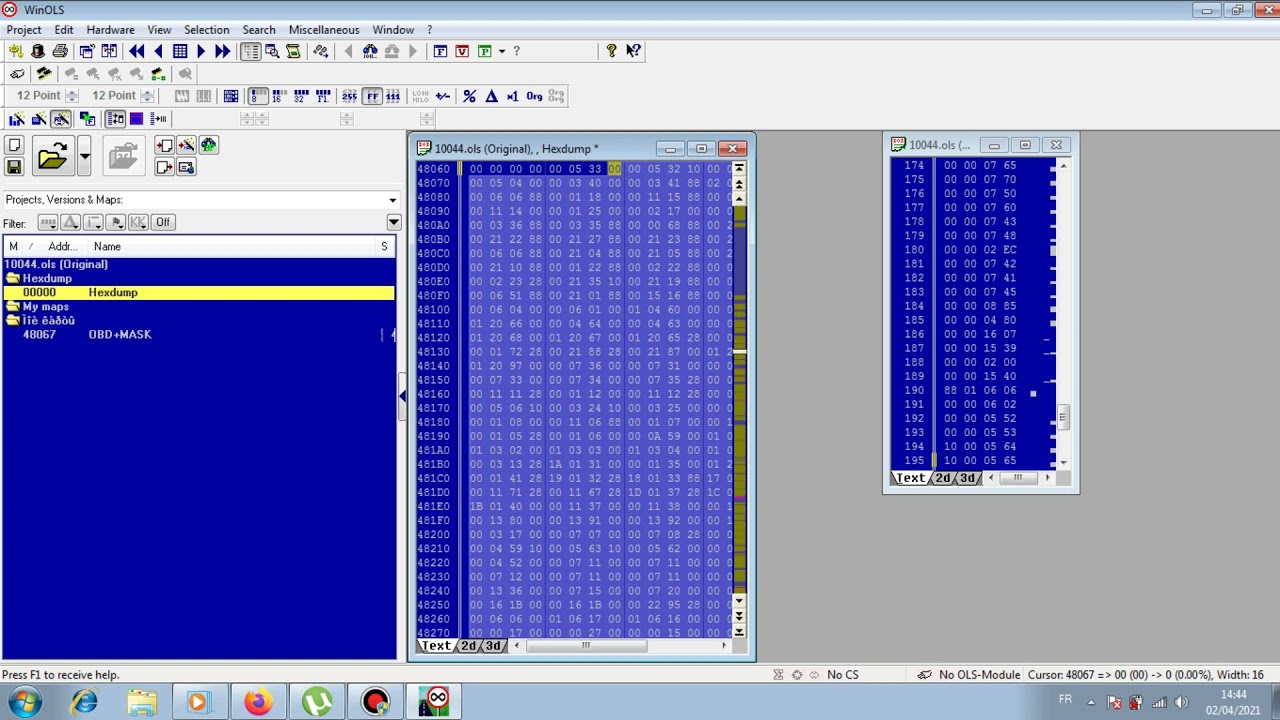Increase first 12 Point font size stepper
1280x720 pixels.
coord(71,92)
